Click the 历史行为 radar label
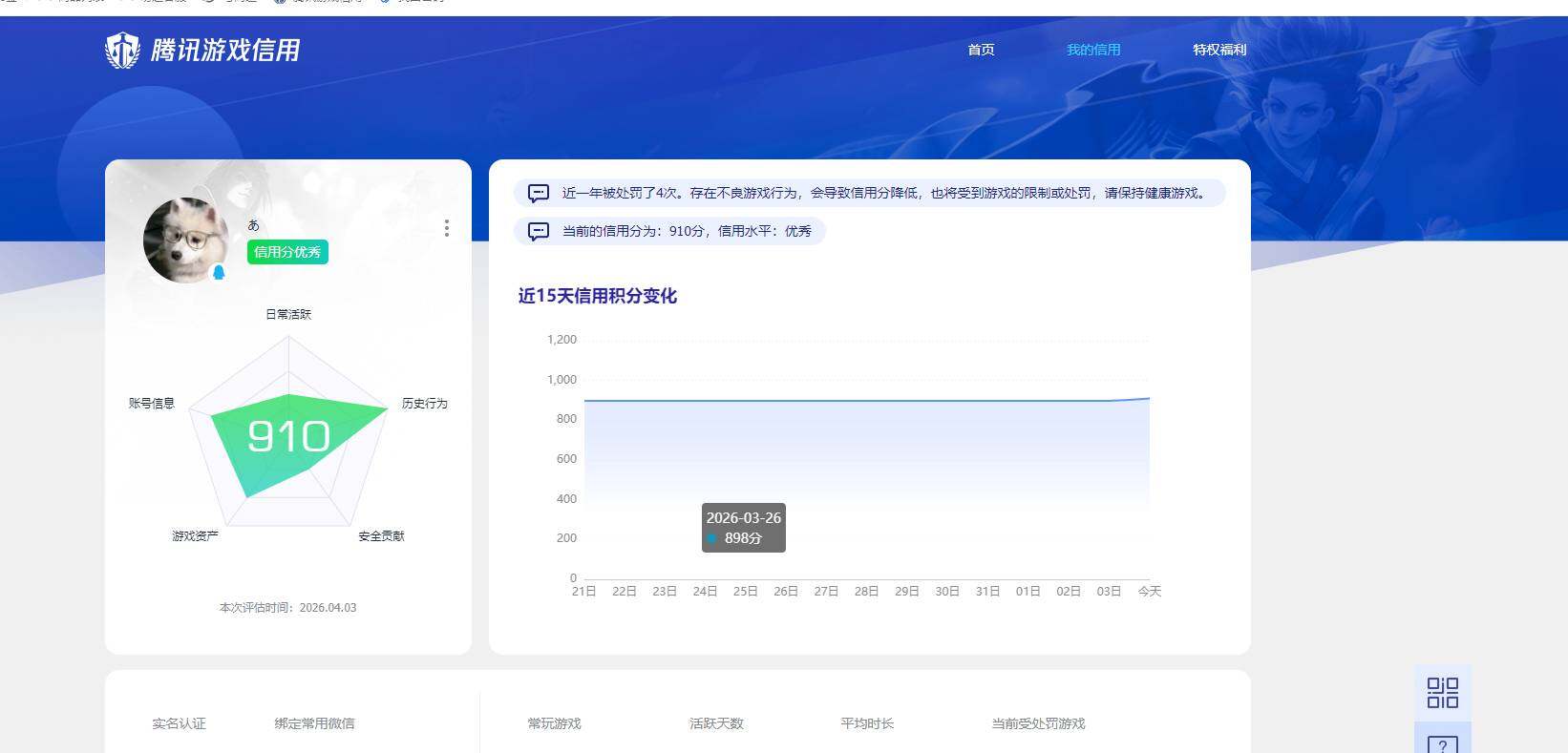 point(425,404)
